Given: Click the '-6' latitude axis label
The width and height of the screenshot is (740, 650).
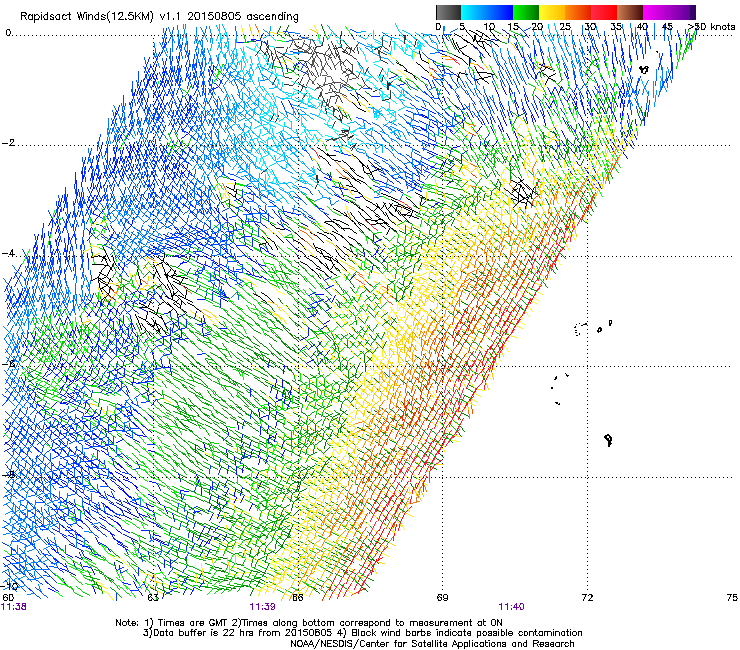Looking at the screenshot, I should click(x=8, y=364).
